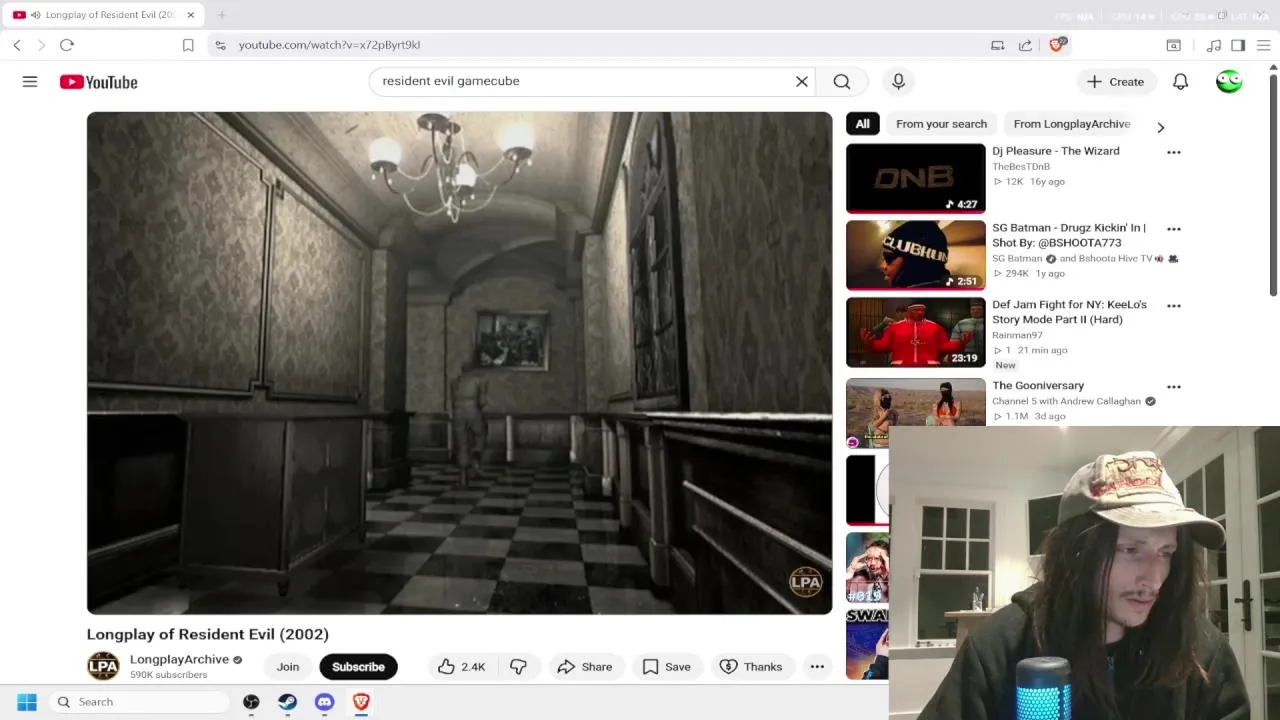
Task: Select the From your search chip
Action: tap(941, 124)
